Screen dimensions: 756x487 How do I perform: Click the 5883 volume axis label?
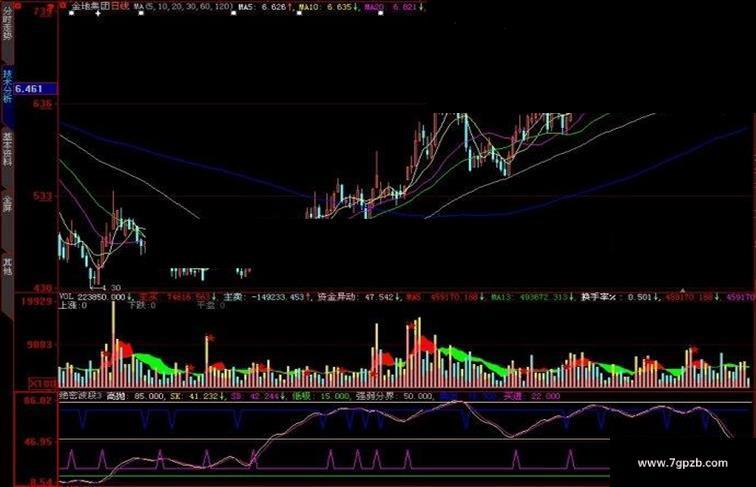[x=40, y=345]
